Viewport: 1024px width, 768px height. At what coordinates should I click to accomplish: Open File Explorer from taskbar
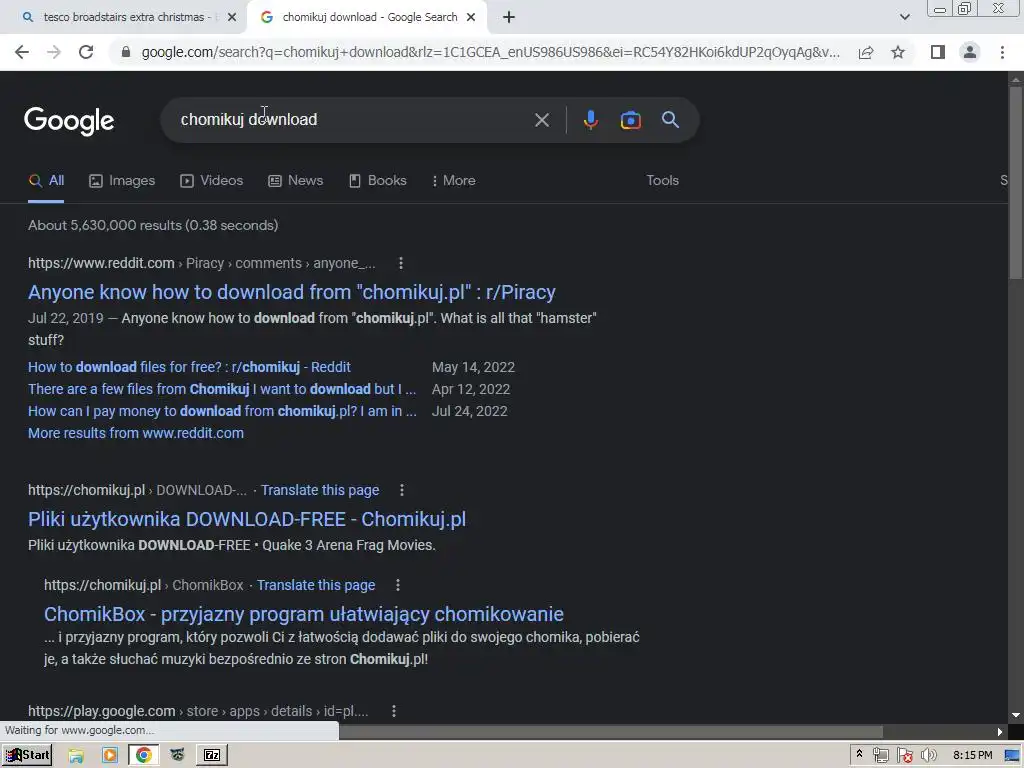click(76, 756)
